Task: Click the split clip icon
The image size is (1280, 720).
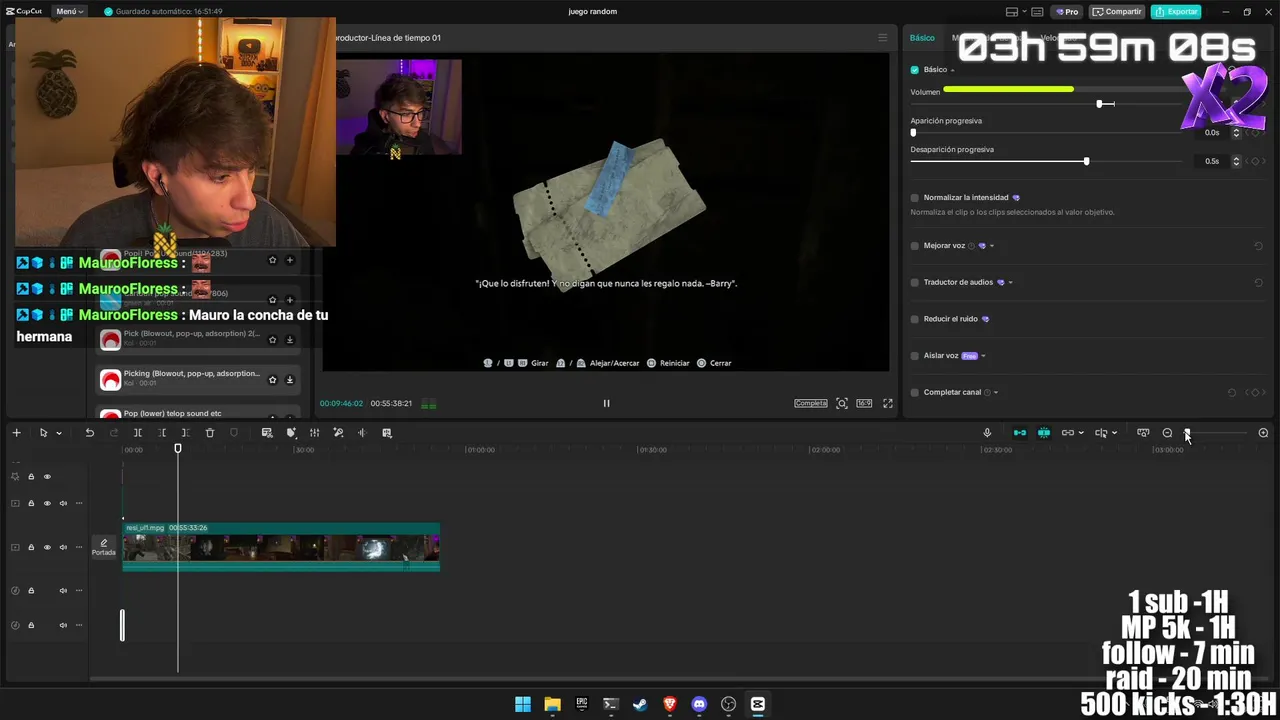Action: click(138, 433)
